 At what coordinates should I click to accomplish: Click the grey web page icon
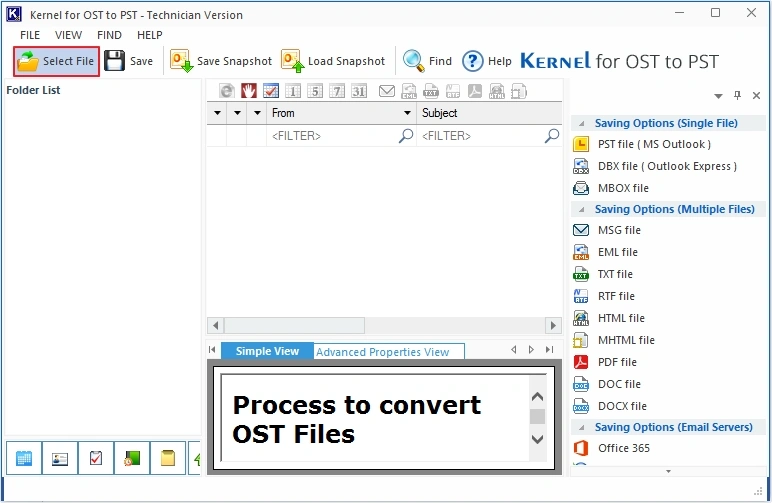[226, 91]
